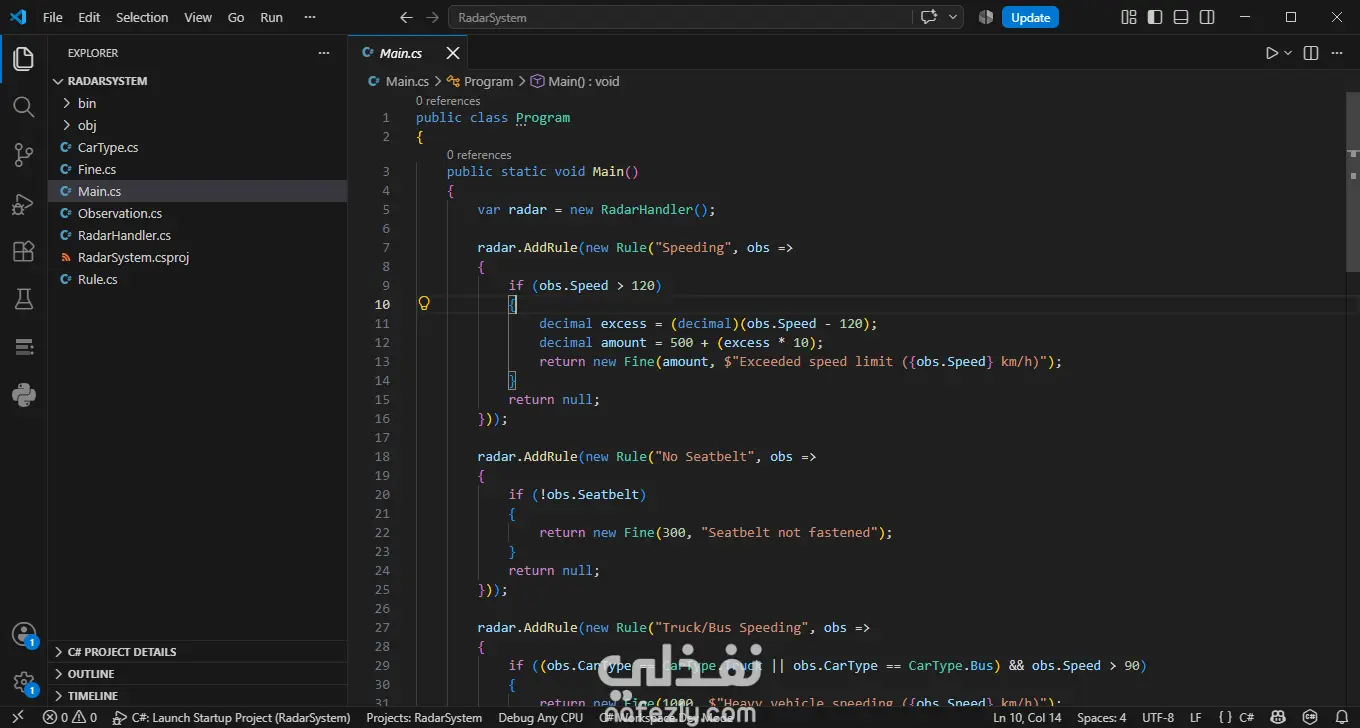The width and height of the screenshot is (1360, 728).
Task: Click Customize Layout icon
Action: (1129, 17)
